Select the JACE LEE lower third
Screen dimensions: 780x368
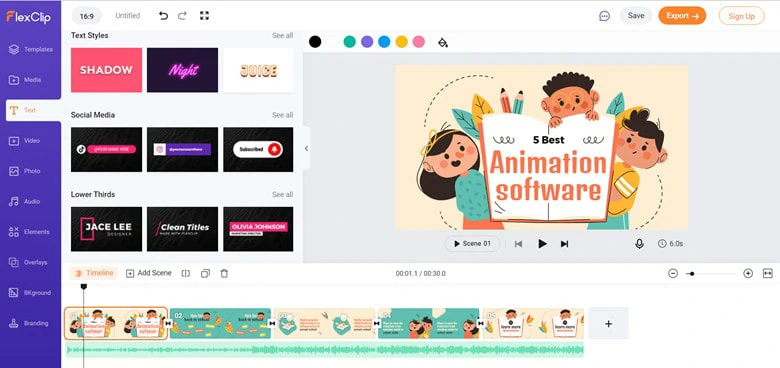(x=106, y=229)
